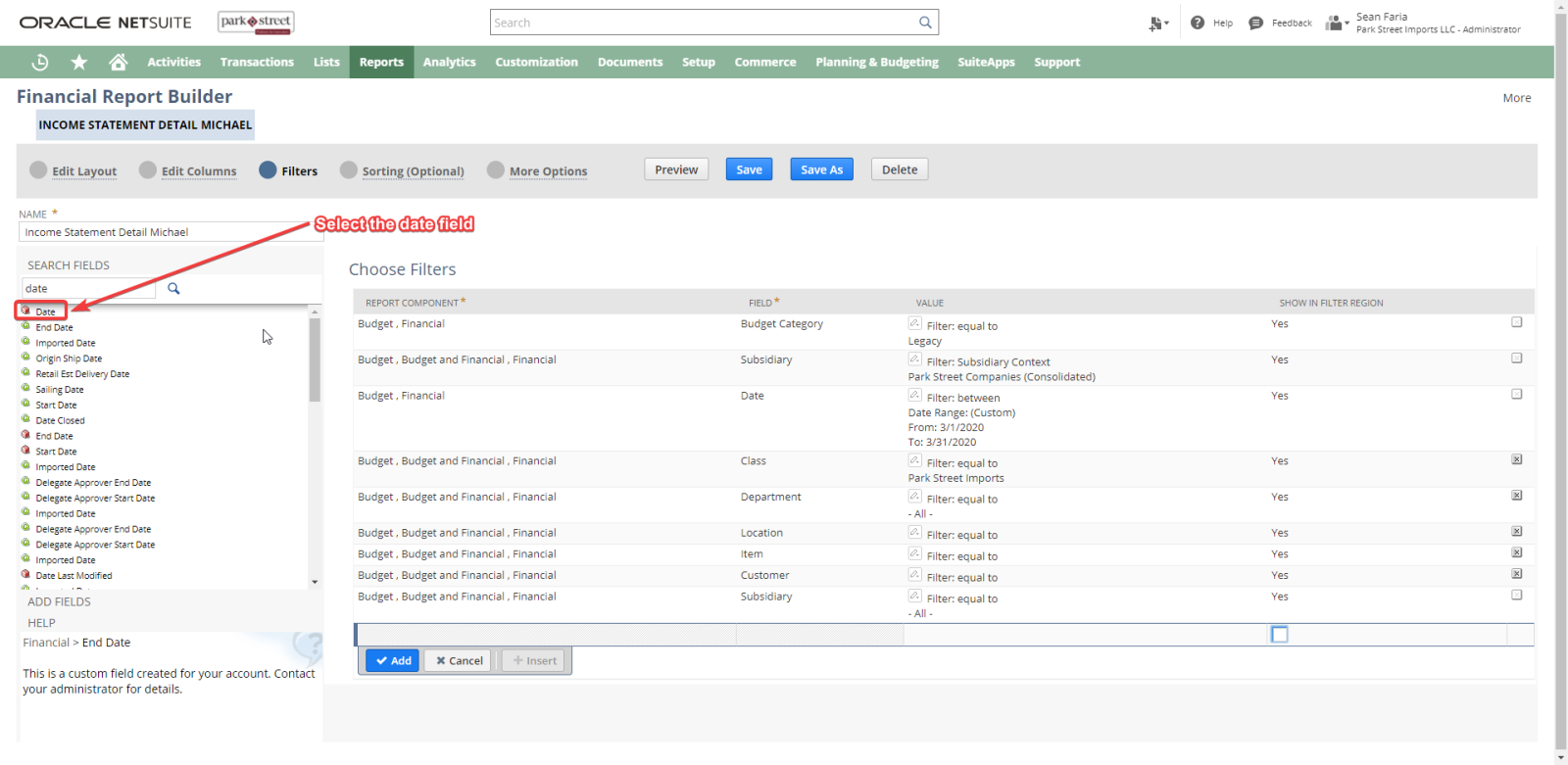Select the Filters step radio circle
This screenshot has width=1568, height=765.
pos(268,169)
